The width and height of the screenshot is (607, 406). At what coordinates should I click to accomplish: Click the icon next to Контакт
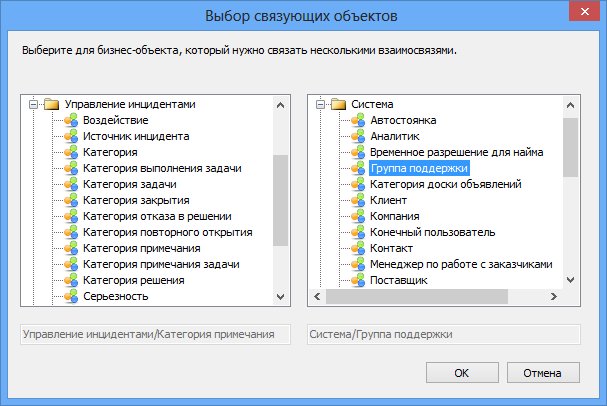(x=358, y=248)
